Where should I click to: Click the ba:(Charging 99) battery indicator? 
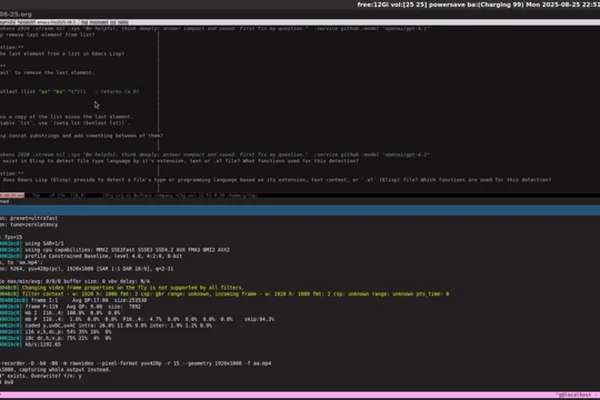click(x=495, y=5)
